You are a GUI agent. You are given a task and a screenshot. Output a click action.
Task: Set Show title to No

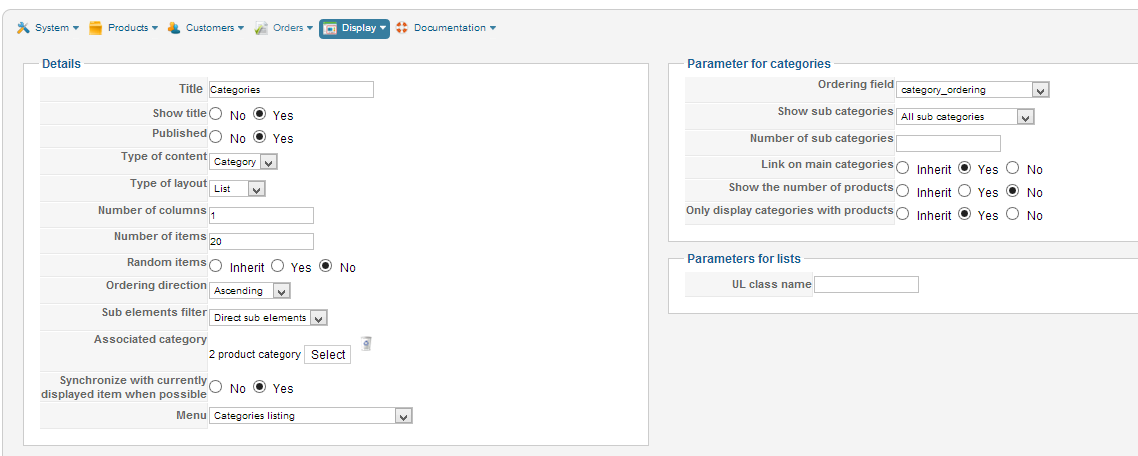216,115
